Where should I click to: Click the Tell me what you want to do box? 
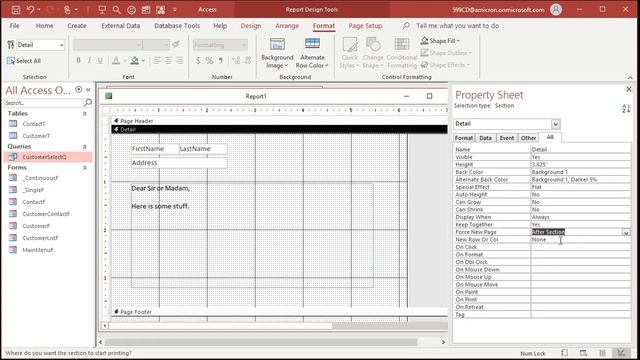pos(457,26)
